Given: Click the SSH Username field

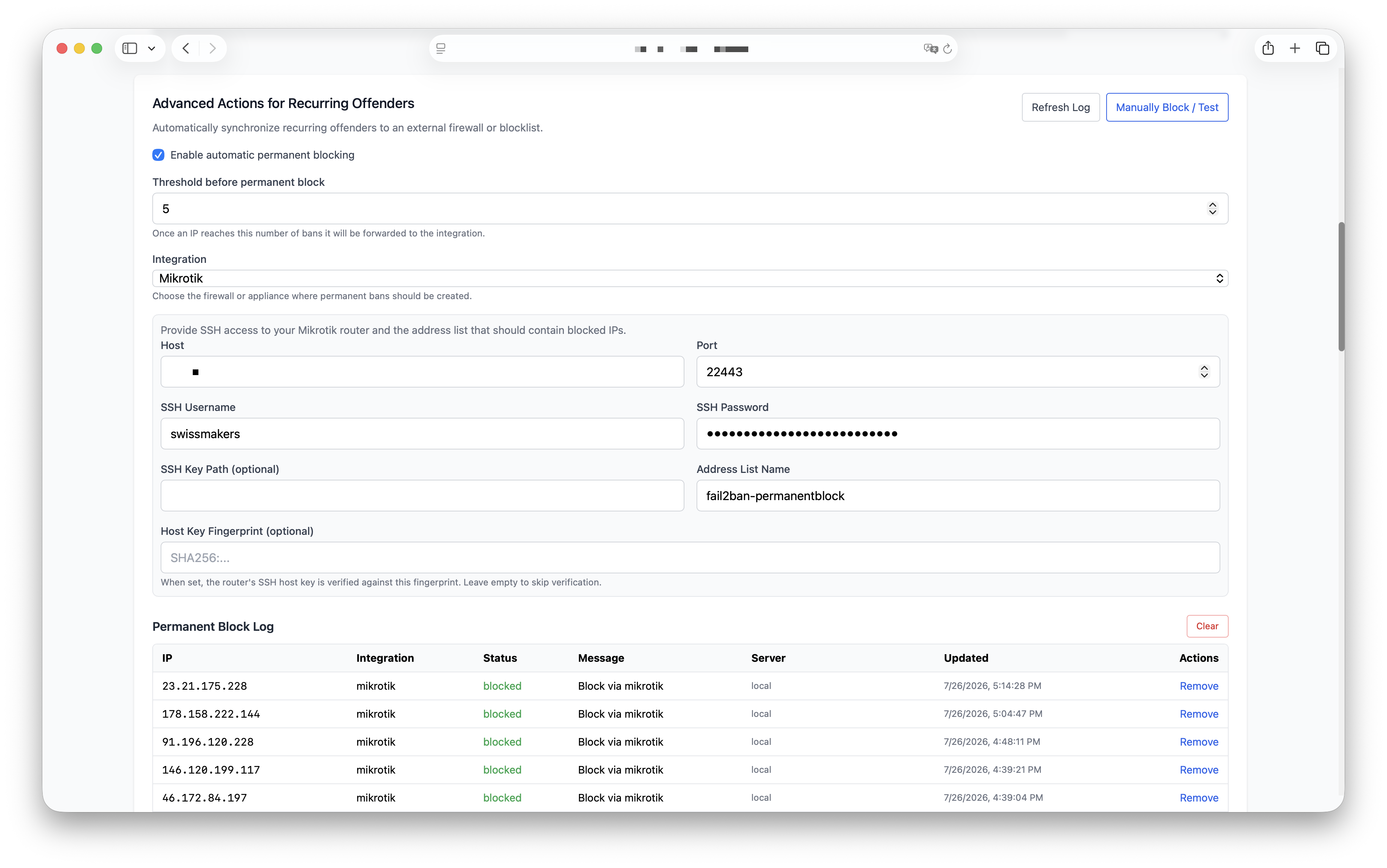Looking at the screenshot, I should pos(422,434).
